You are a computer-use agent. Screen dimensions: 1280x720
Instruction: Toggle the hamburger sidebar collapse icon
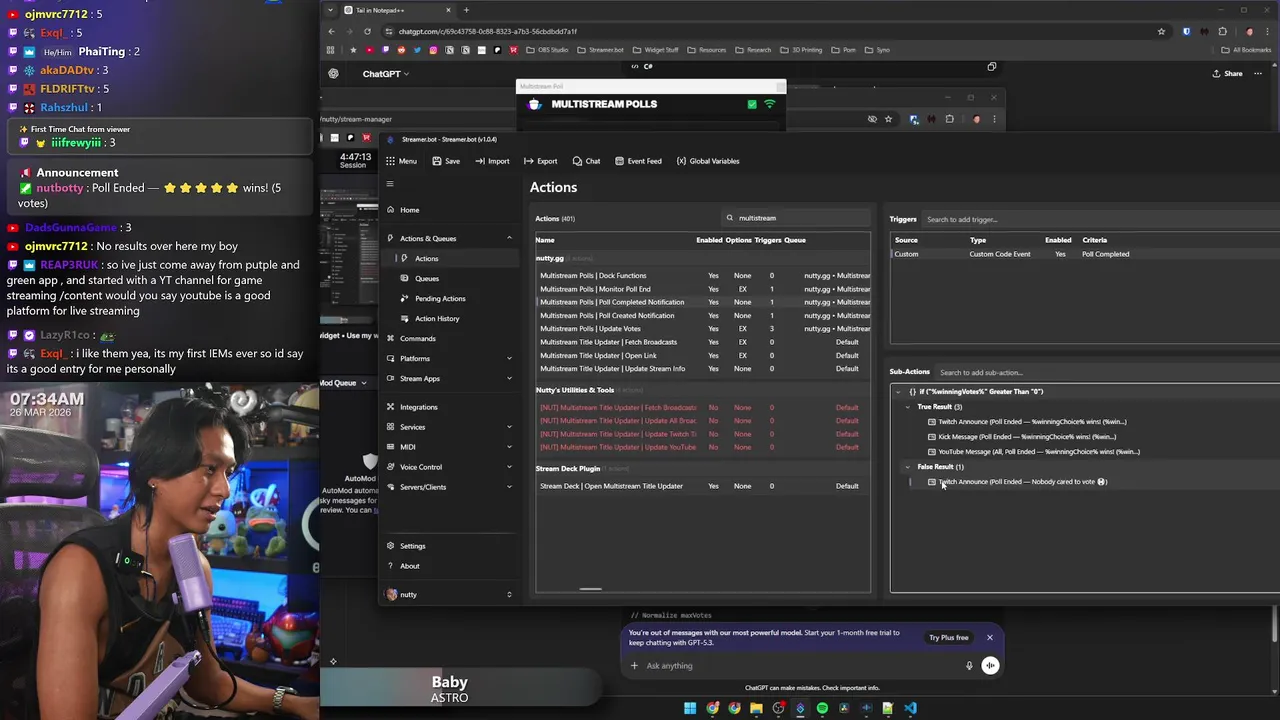point(390,184)
